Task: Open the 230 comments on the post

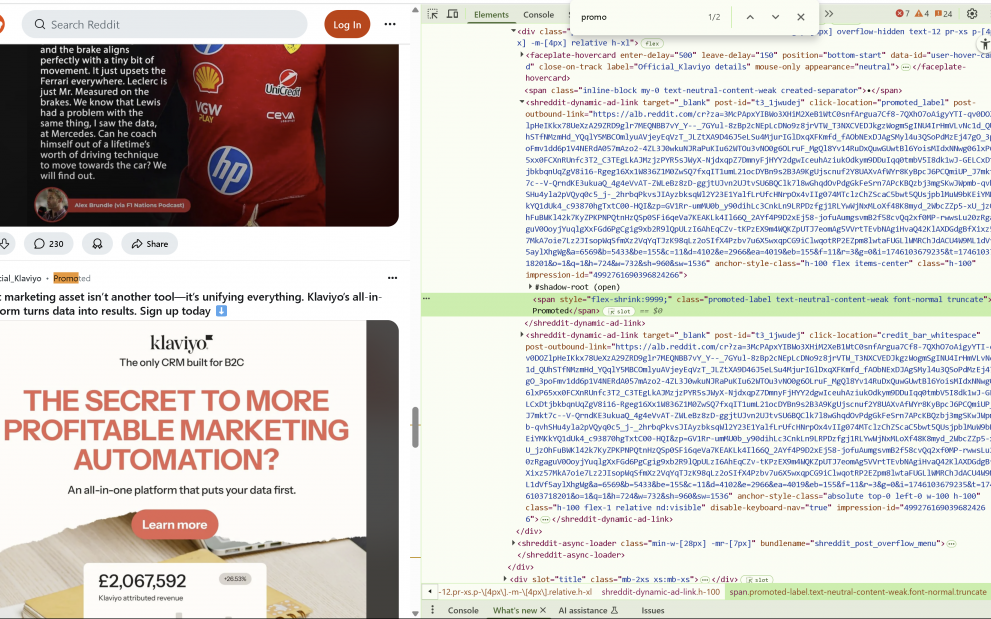Action: [49, 243]
